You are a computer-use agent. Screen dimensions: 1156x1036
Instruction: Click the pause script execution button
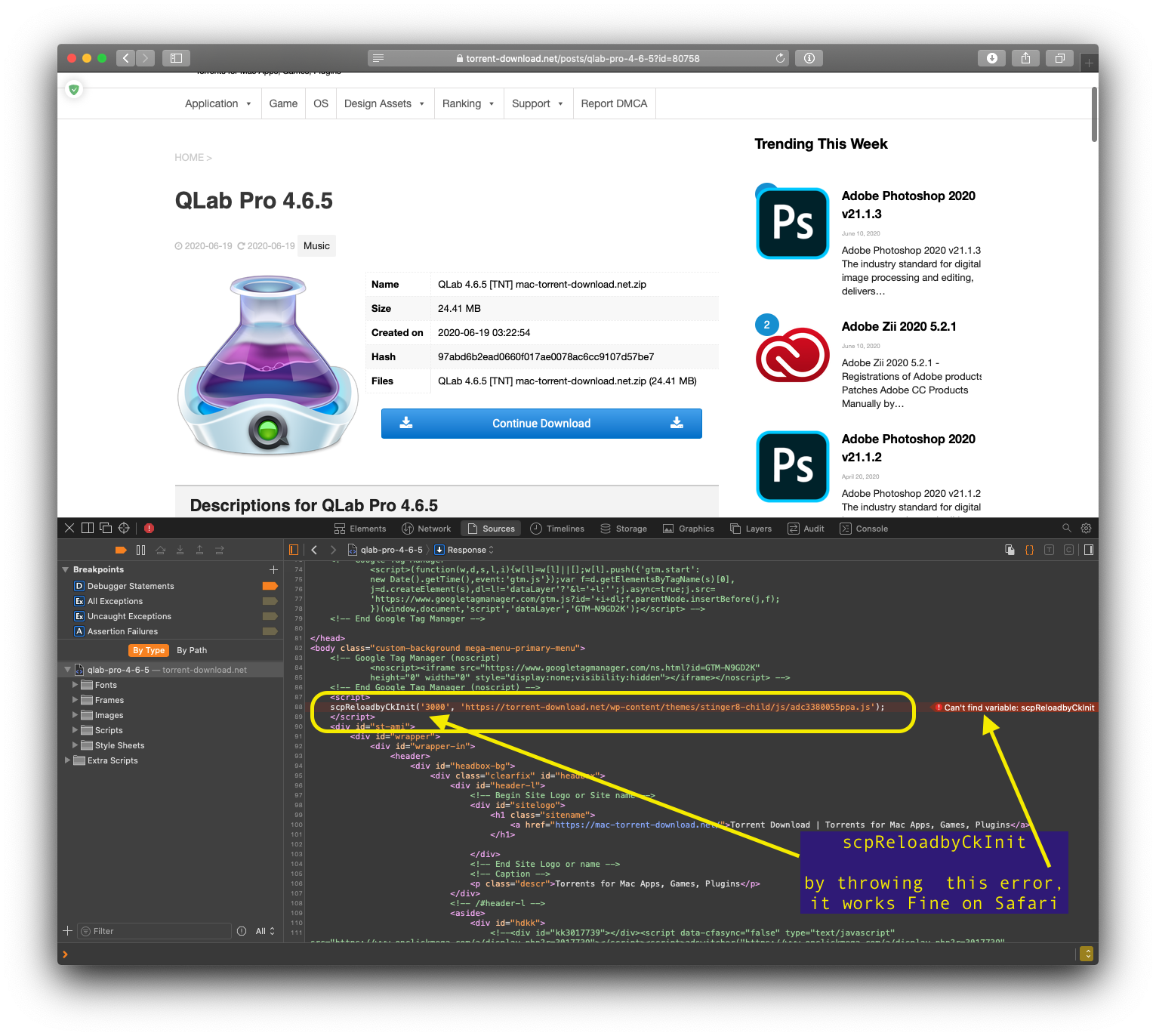(140, 550)
